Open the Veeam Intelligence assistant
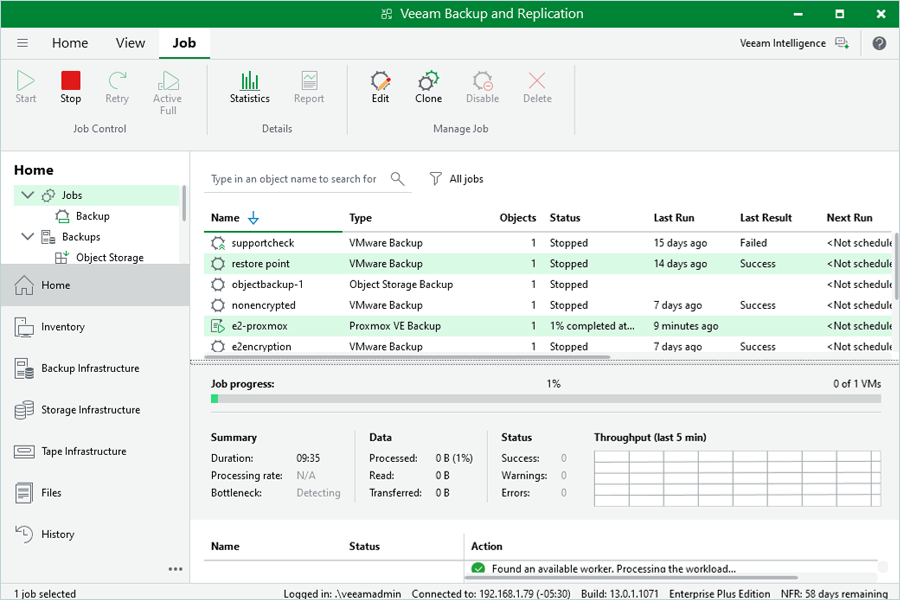Viewport: 900px width, 600px height. [x=794, y=43]
